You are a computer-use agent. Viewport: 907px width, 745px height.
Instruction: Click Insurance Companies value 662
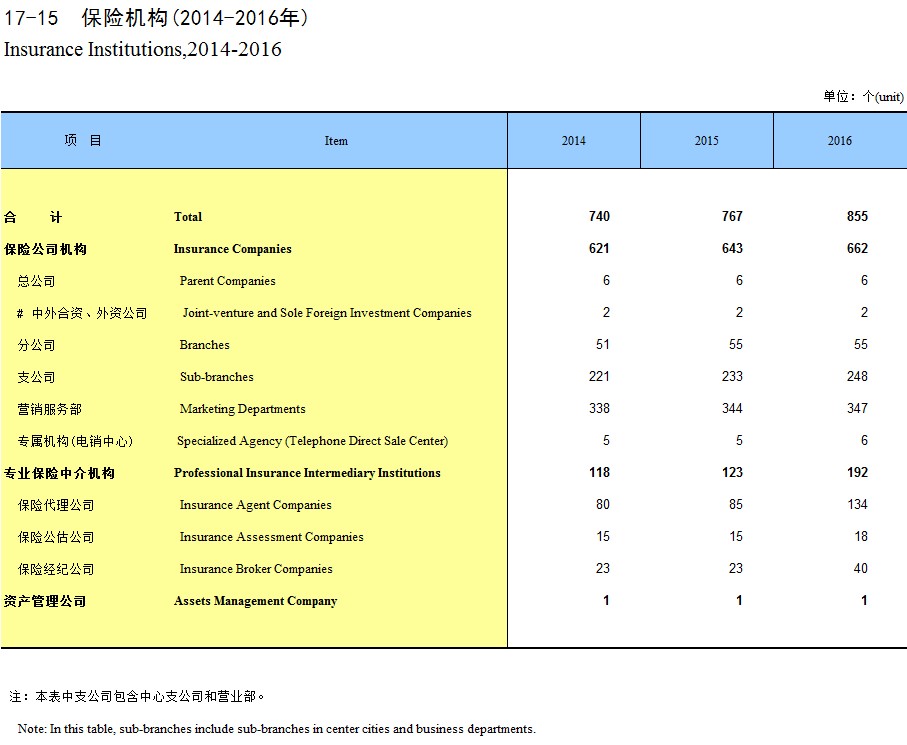(x=857, y=248)
